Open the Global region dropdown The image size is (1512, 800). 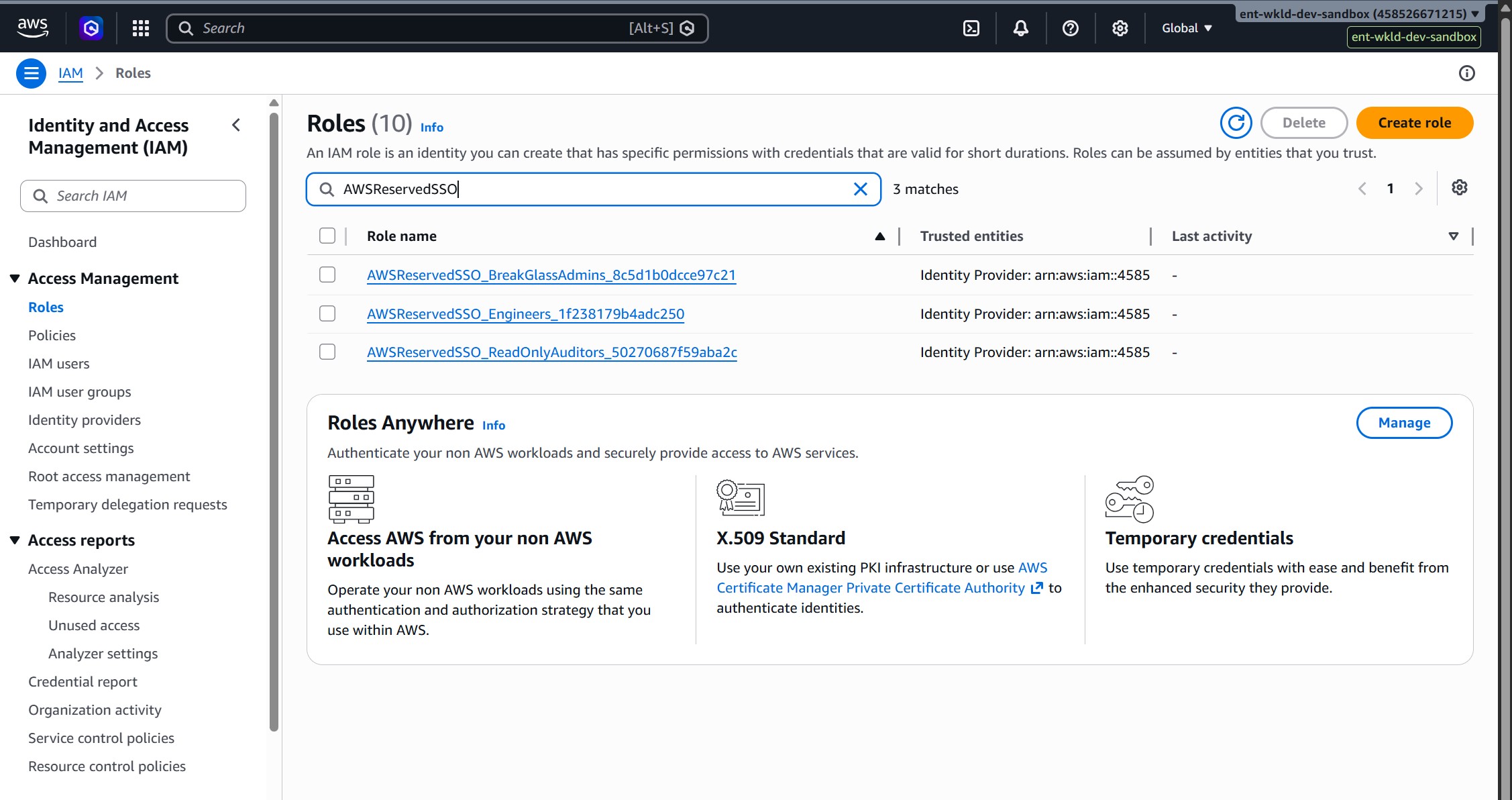[1187, 28]
